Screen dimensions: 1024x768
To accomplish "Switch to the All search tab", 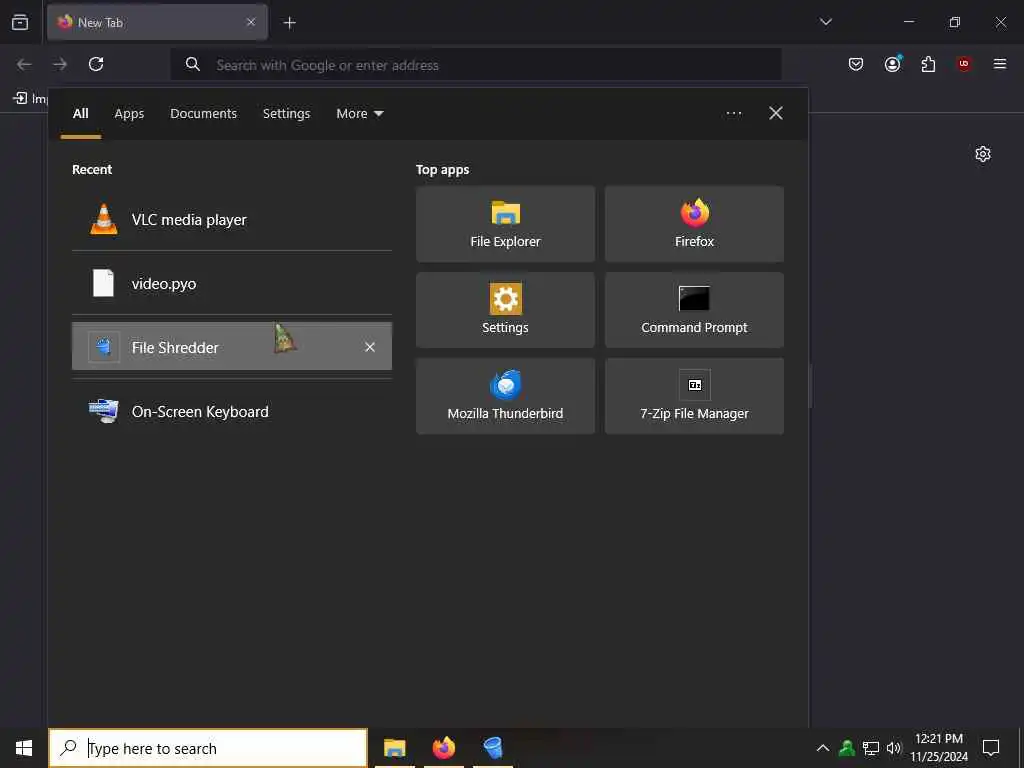I will coord(80,114).
